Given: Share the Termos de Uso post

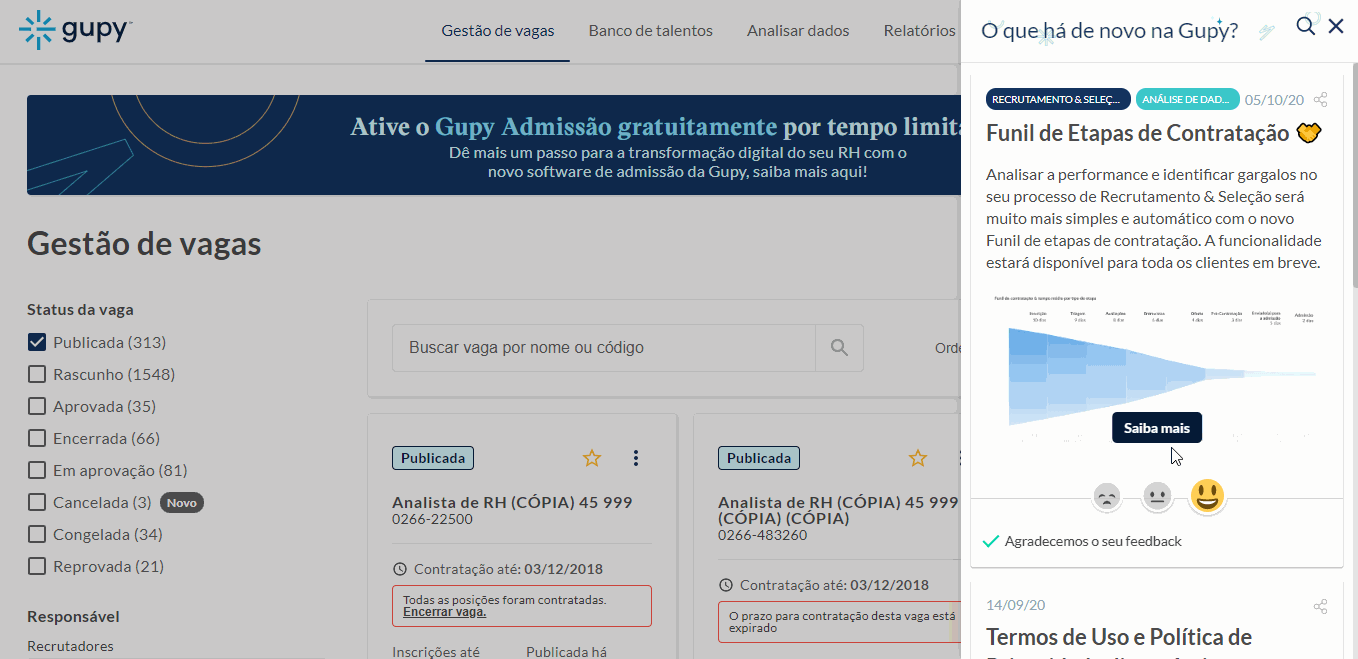Looking at the screenshot, I should (1321, 606).
